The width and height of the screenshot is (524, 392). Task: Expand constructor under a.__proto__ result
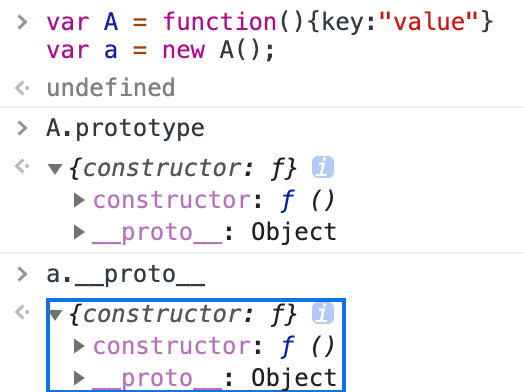79,346
